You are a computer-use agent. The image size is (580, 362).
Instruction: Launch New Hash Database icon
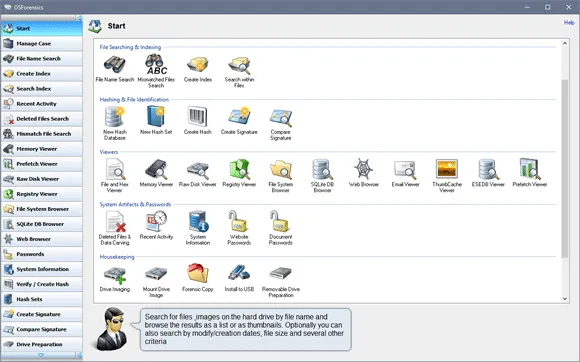point(115,117)
